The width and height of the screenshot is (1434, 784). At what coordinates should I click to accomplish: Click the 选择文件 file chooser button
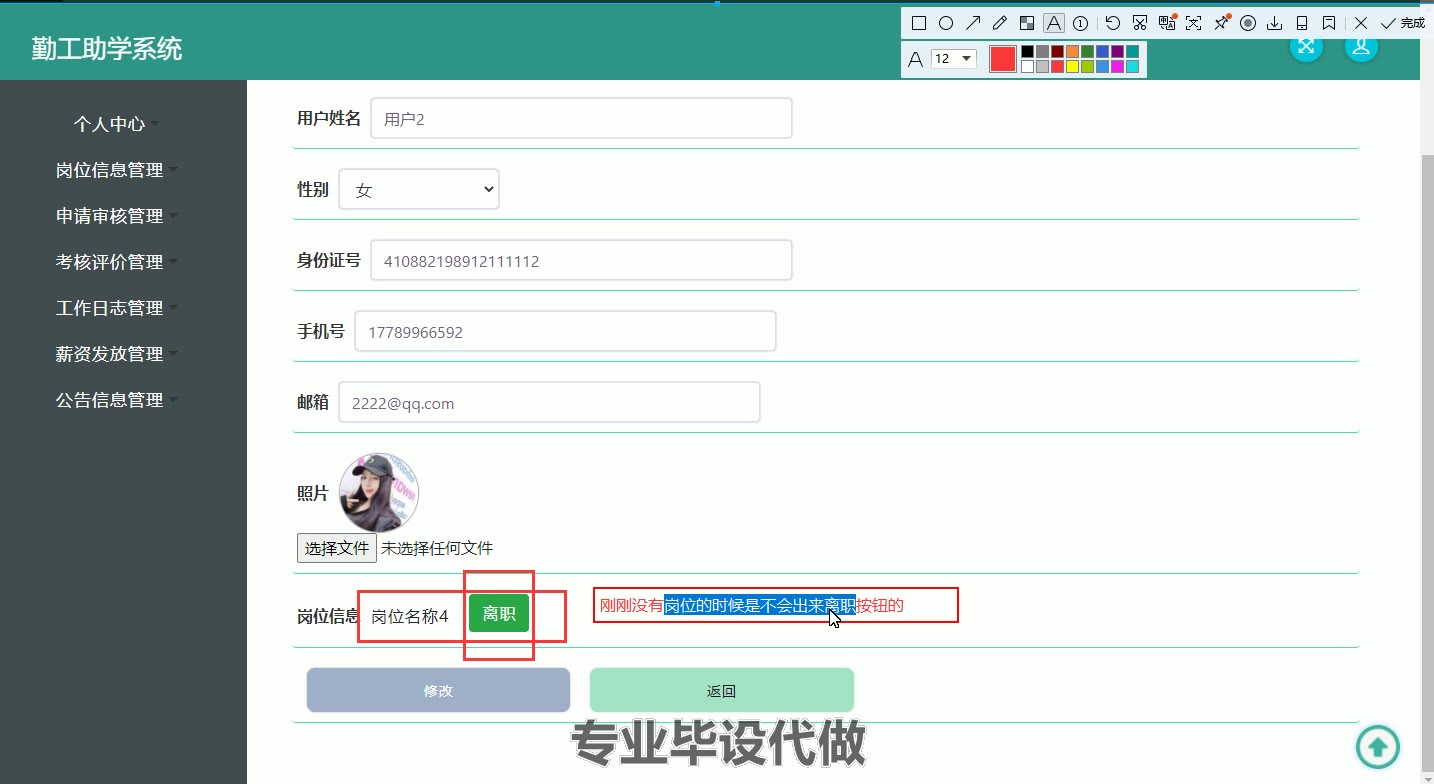[337, 548]
